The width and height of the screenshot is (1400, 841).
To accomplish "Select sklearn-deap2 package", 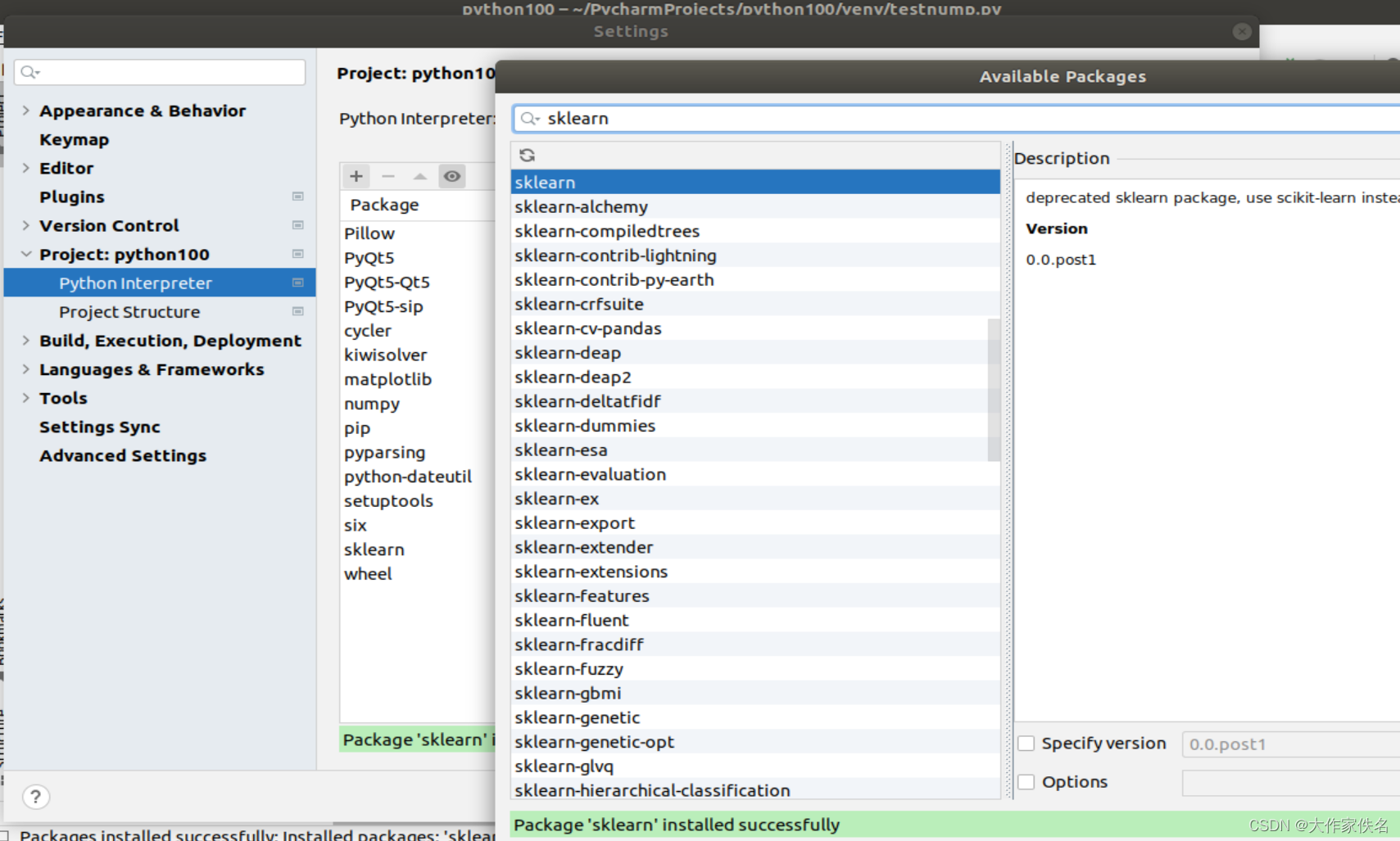I will point(749,377).
